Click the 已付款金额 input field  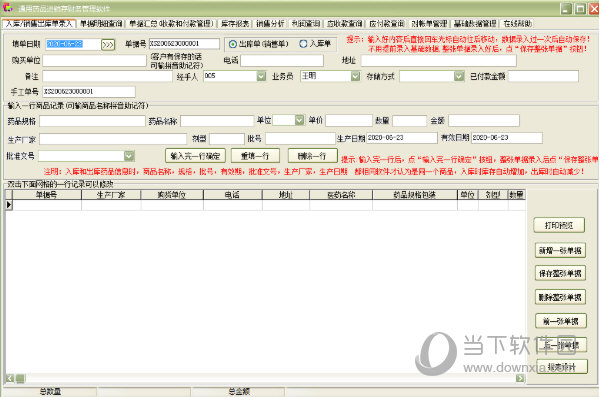coord(543,77)
